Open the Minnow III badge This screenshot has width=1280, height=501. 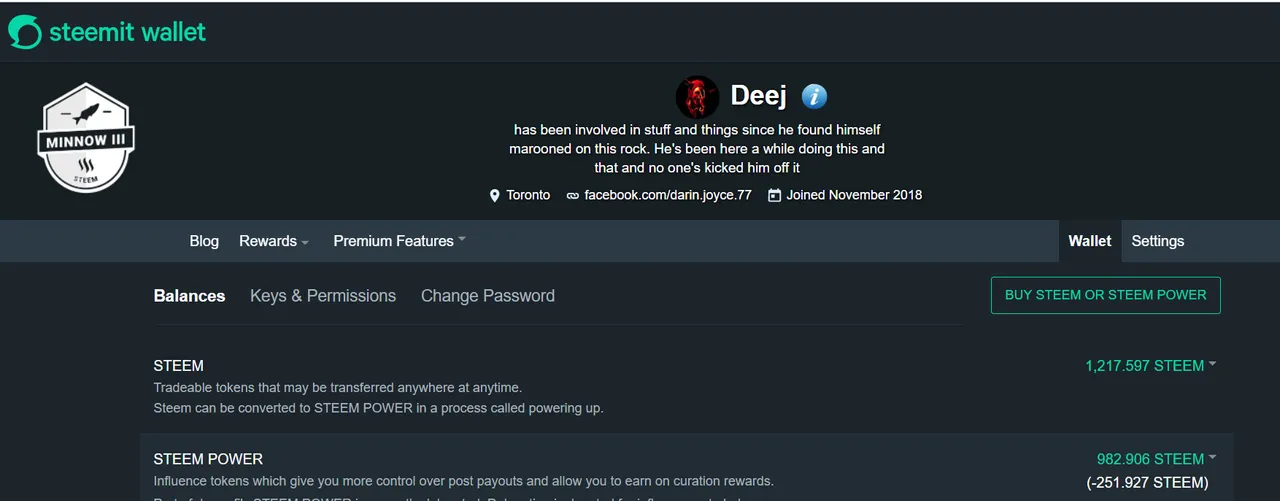(x=86, y=137)
